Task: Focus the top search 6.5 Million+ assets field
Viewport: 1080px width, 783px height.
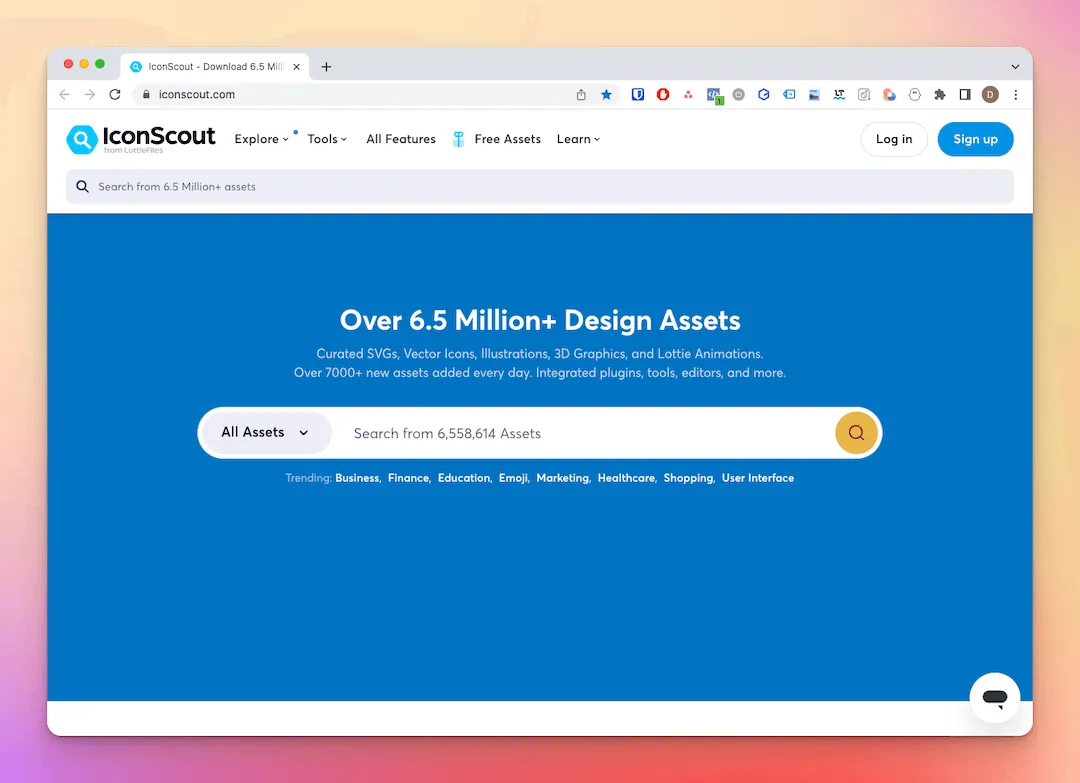Action: point(540,187)
